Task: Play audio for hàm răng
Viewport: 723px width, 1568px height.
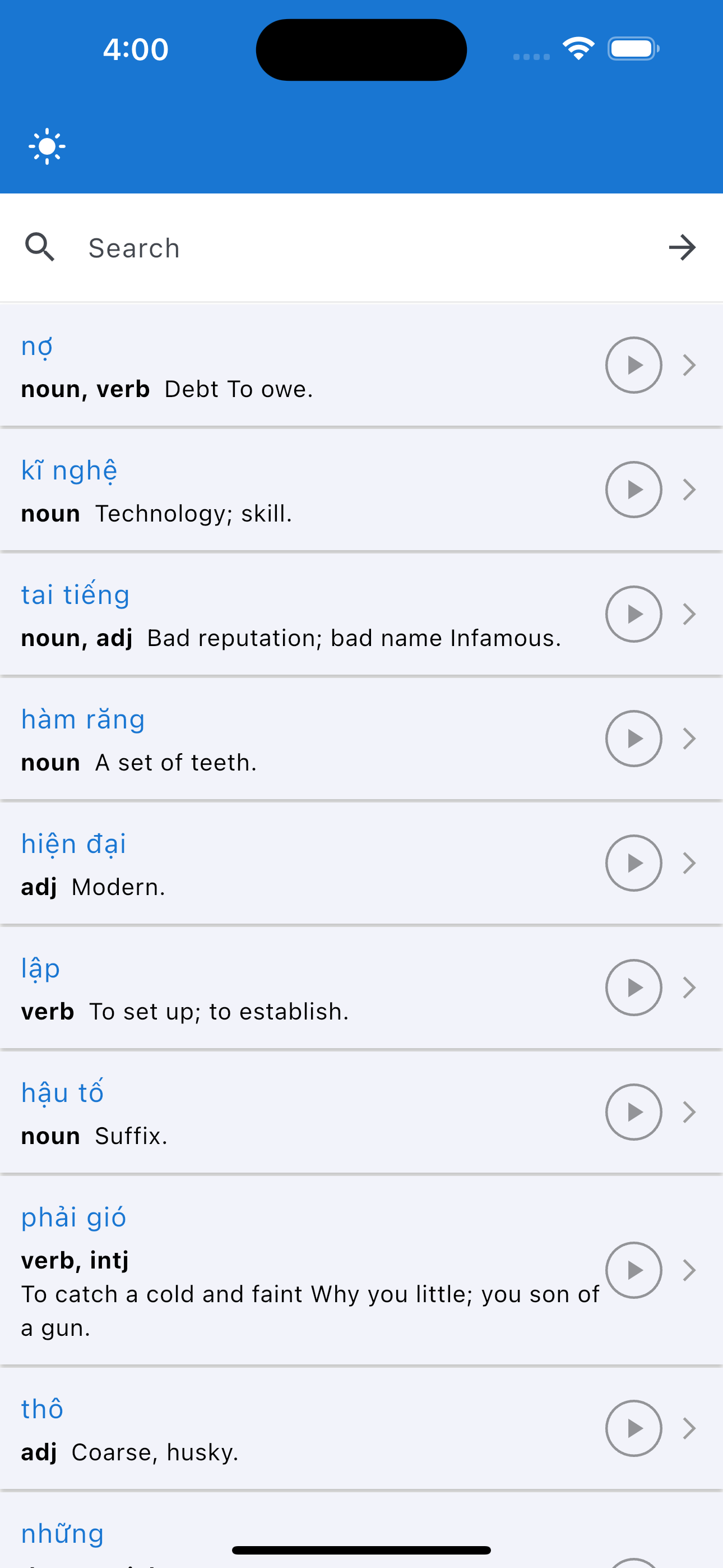Action: [x=633, y=739]
